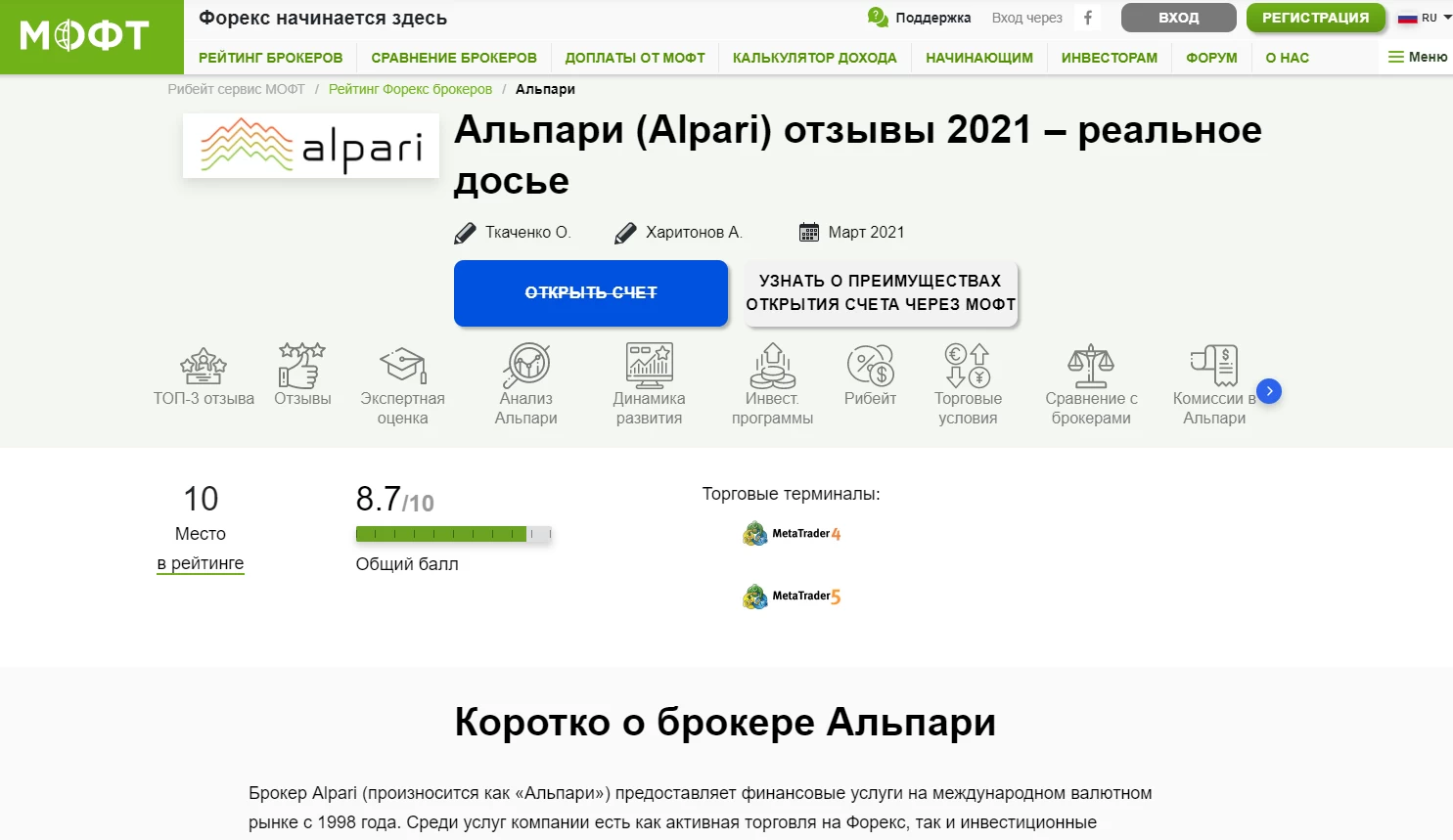Click the Facebook login icon
Screen dimensions: 1453x840
pyautogui.click(x=1087, y=18)
